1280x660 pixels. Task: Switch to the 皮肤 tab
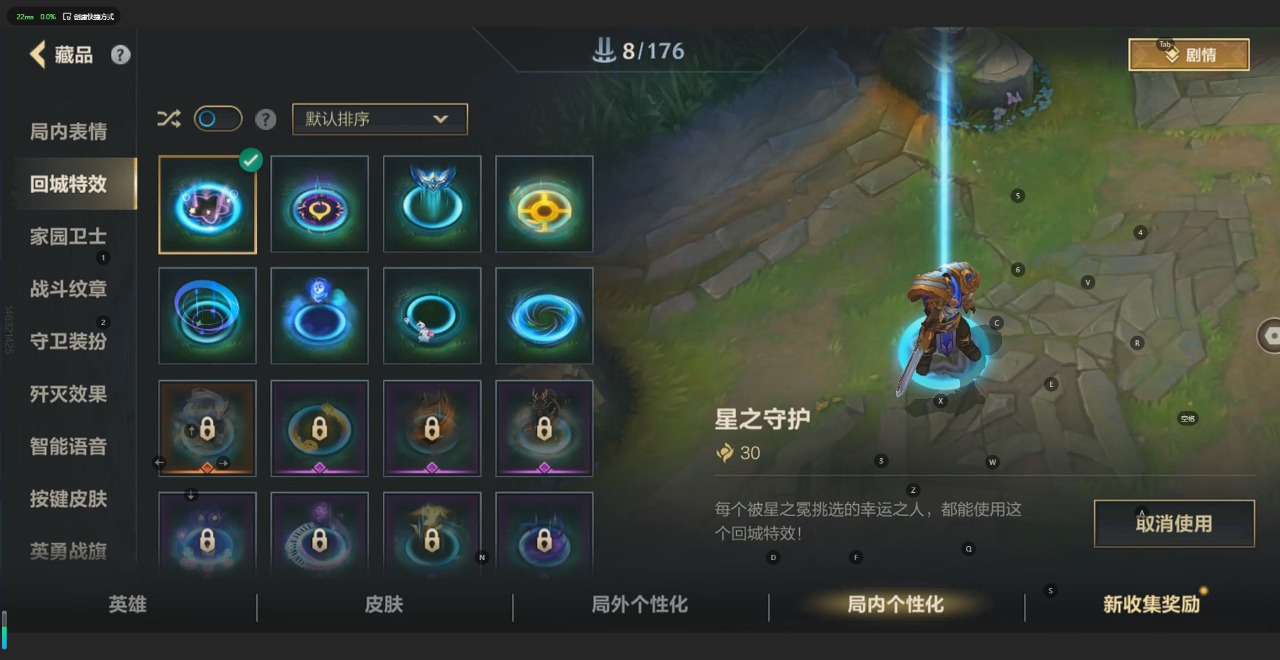coord(384,604)
